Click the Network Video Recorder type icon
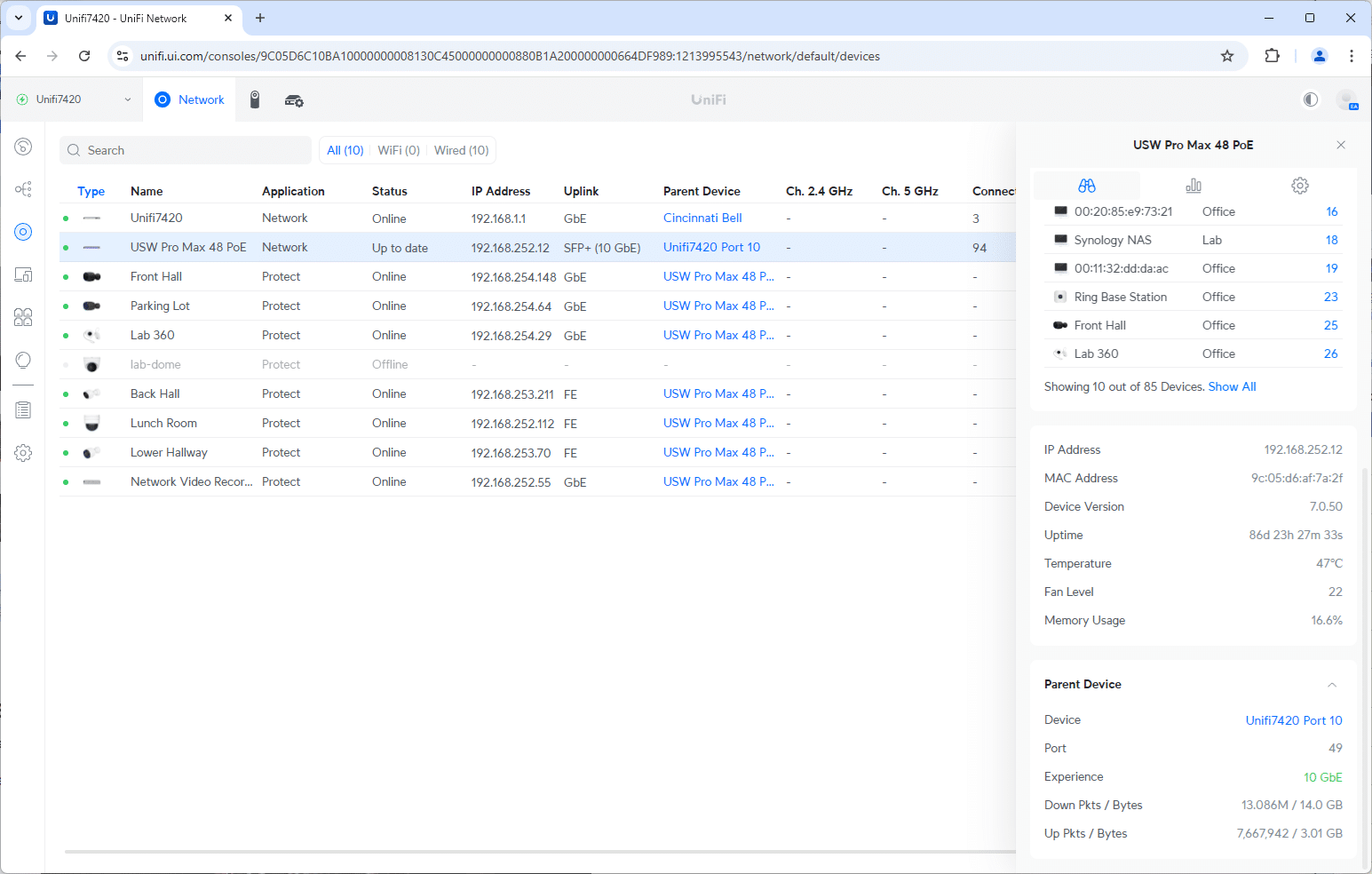The image size is (1372, 874). click(91, 481)
